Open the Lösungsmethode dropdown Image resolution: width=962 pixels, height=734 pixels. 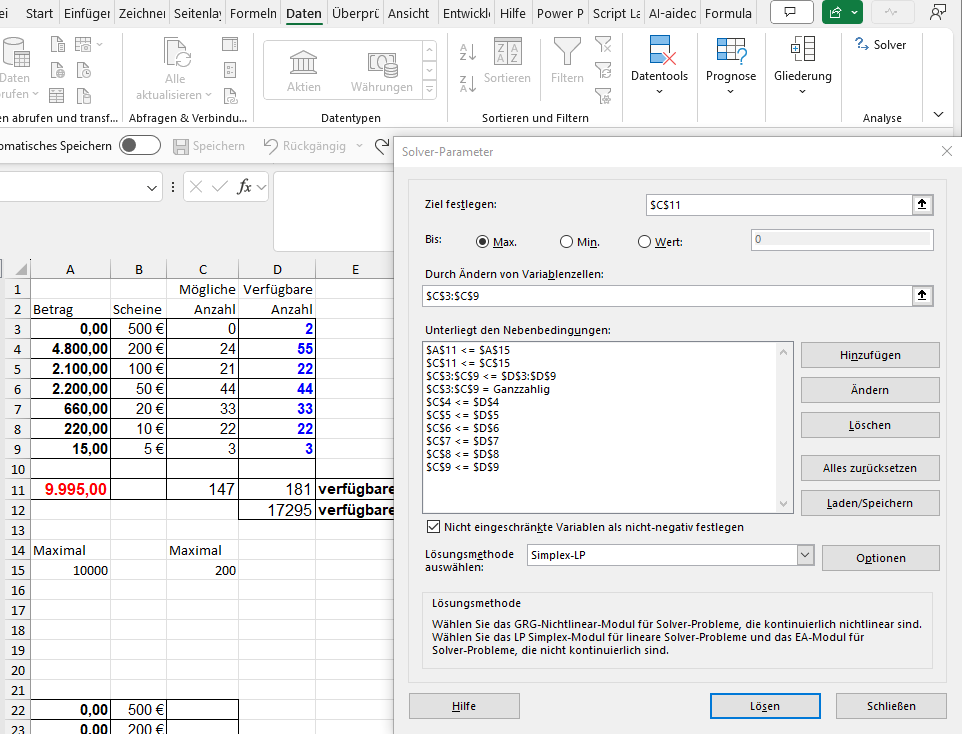tap(805, 555)
